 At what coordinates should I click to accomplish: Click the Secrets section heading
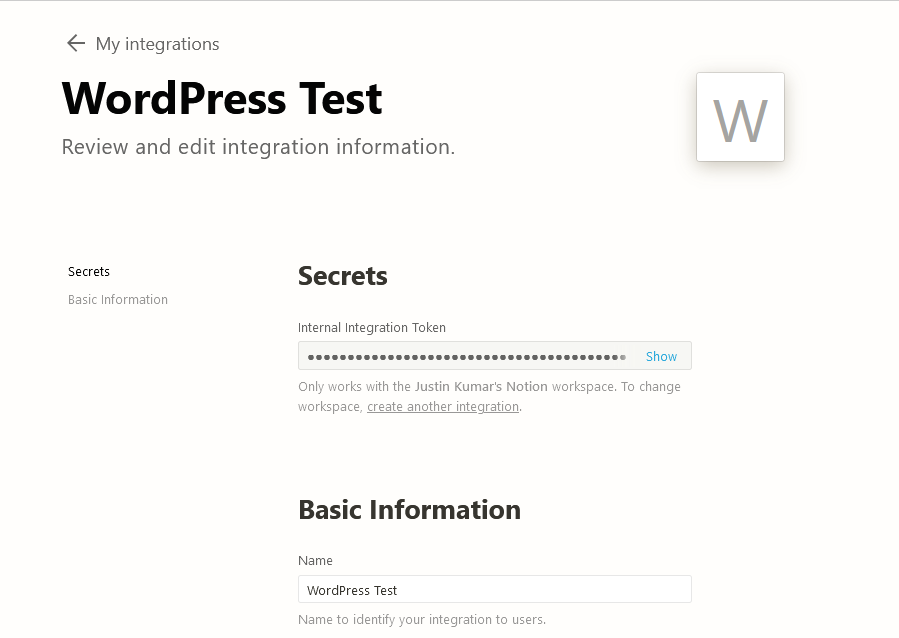pos(343,276)
